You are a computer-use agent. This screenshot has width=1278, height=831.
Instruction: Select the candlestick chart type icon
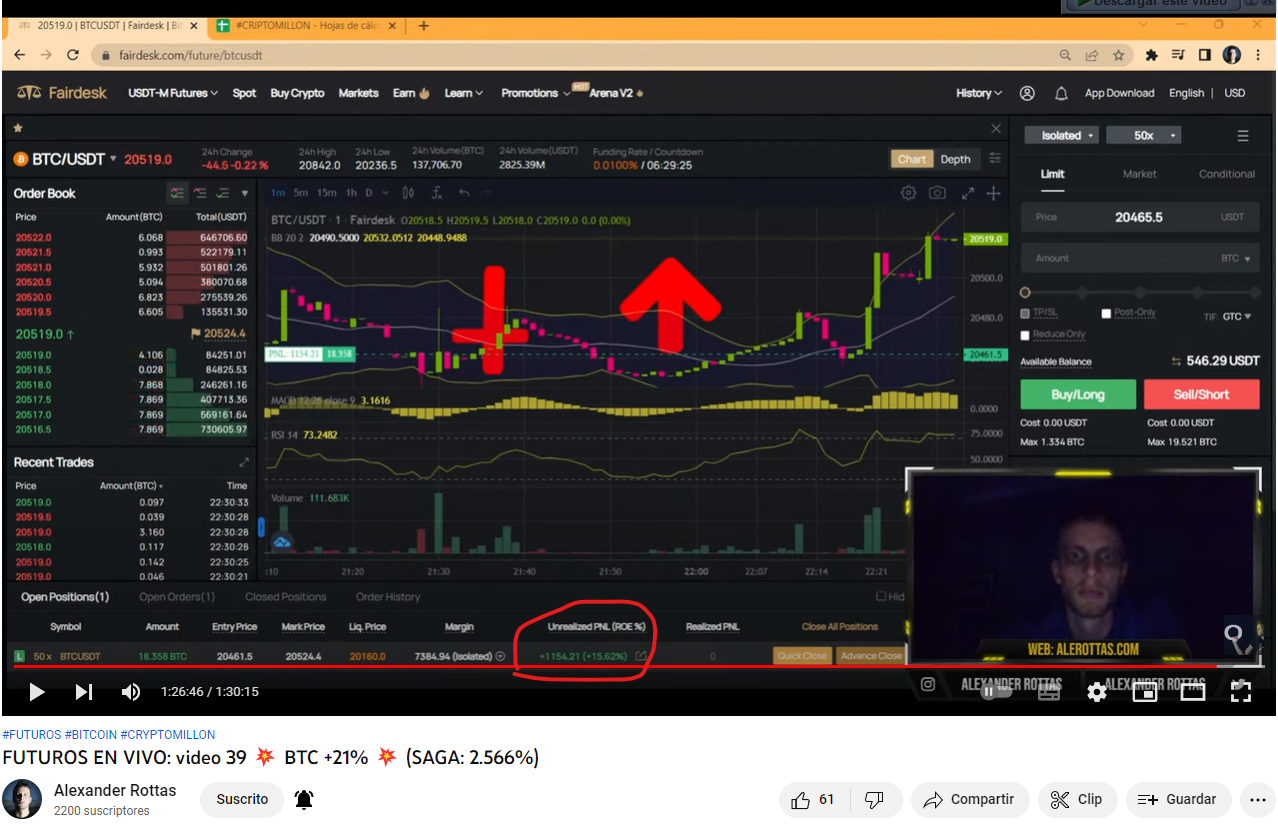pos(408,193)
